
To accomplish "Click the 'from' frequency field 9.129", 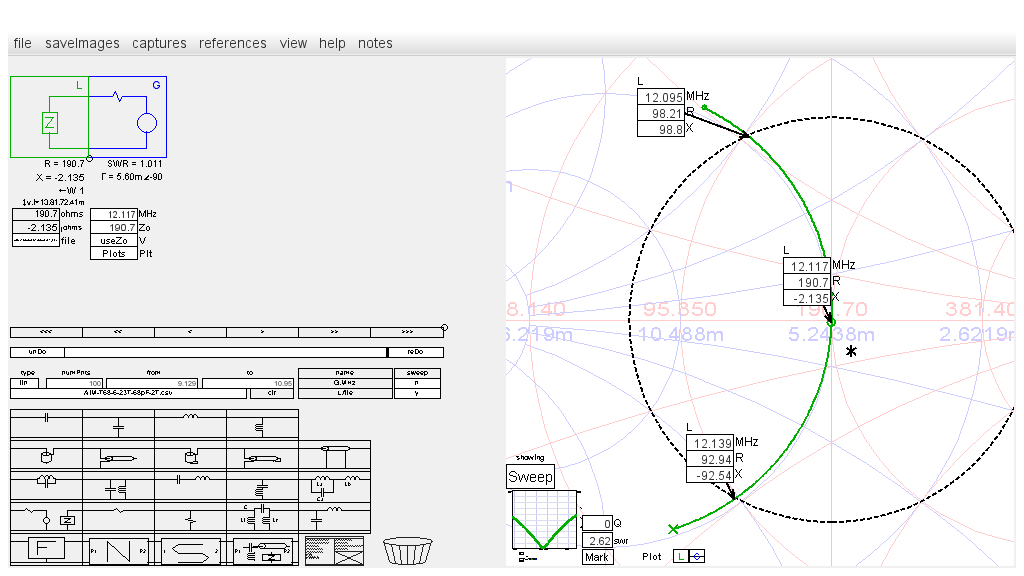I will click(152, 383).
